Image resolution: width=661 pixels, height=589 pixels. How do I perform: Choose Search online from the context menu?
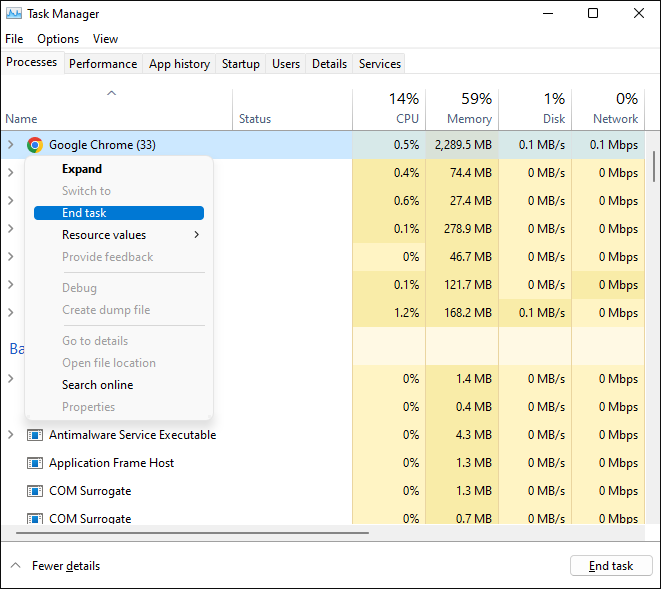pos(97,385)
